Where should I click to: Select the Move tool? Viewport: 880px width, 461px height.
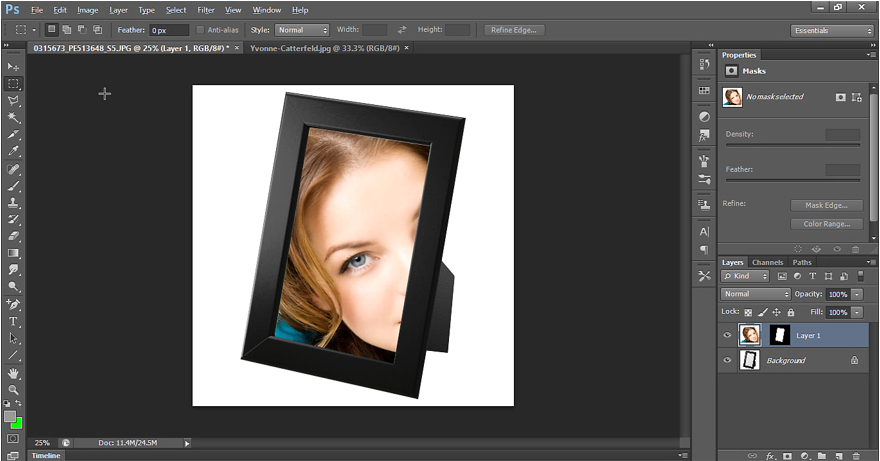14,67
